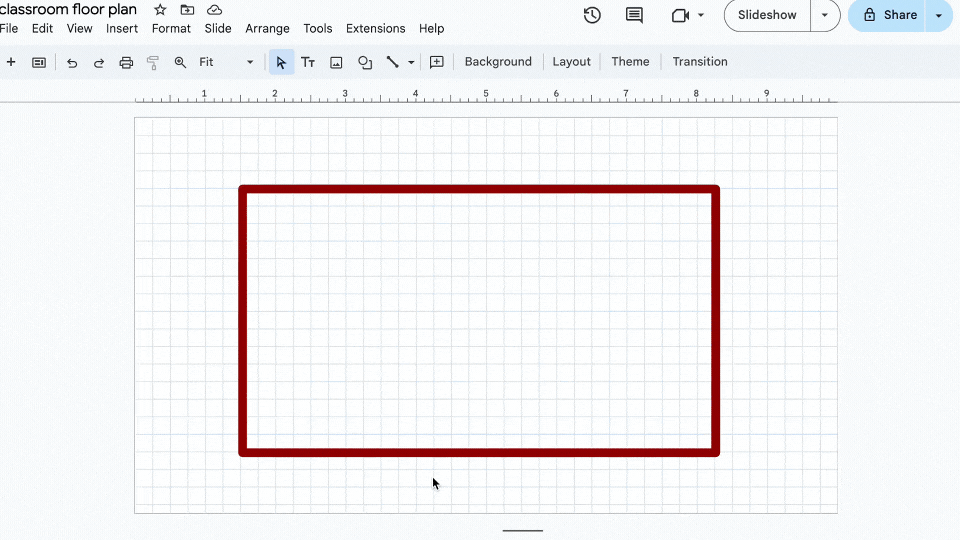Select the shape tool
Image resolution: width=960 pixels, height=540 pixels.
(365, 62)
